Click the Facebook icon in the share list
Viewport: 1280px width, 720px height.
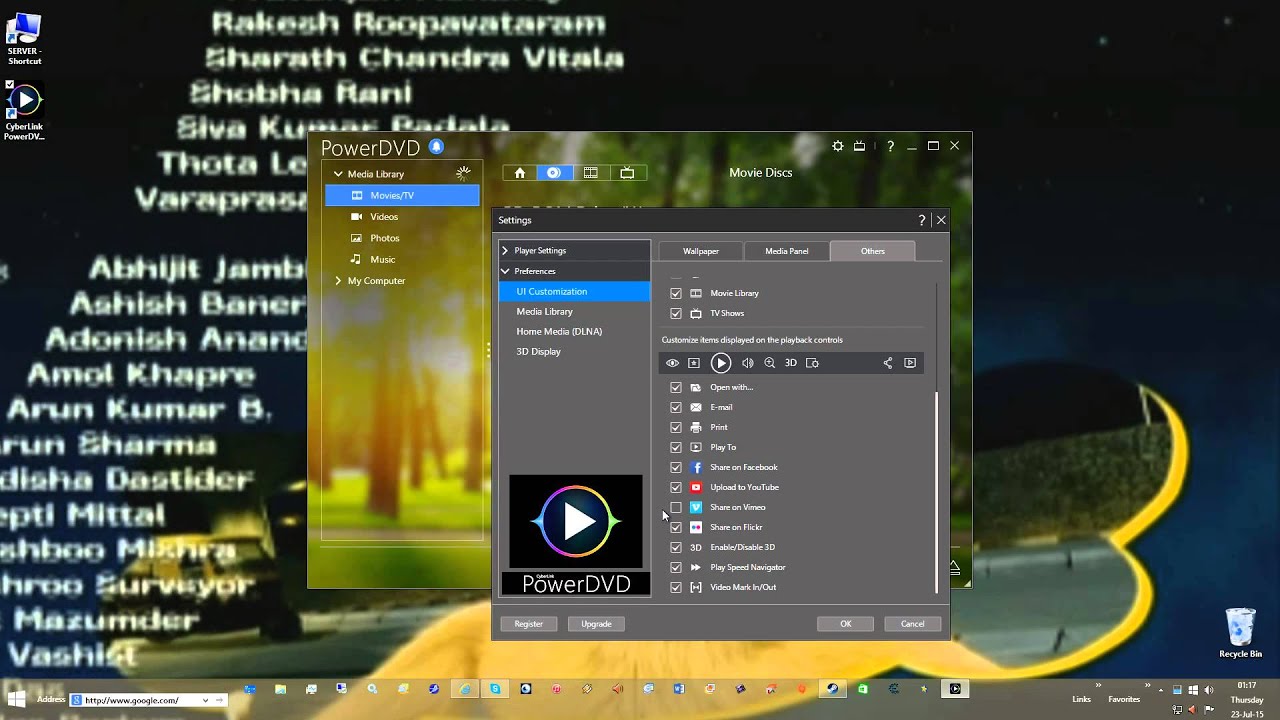[x=696, y=467]
